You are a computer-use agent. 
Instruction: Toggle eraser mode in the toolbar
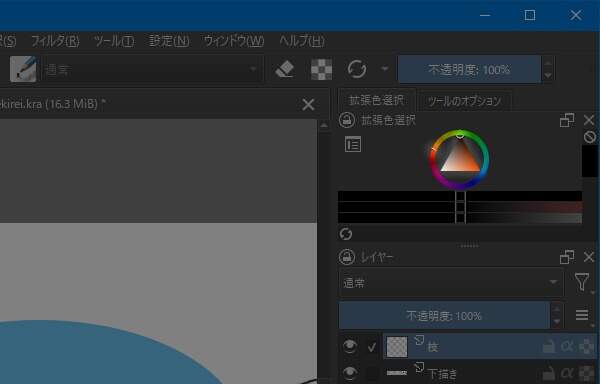click(285, 69)
